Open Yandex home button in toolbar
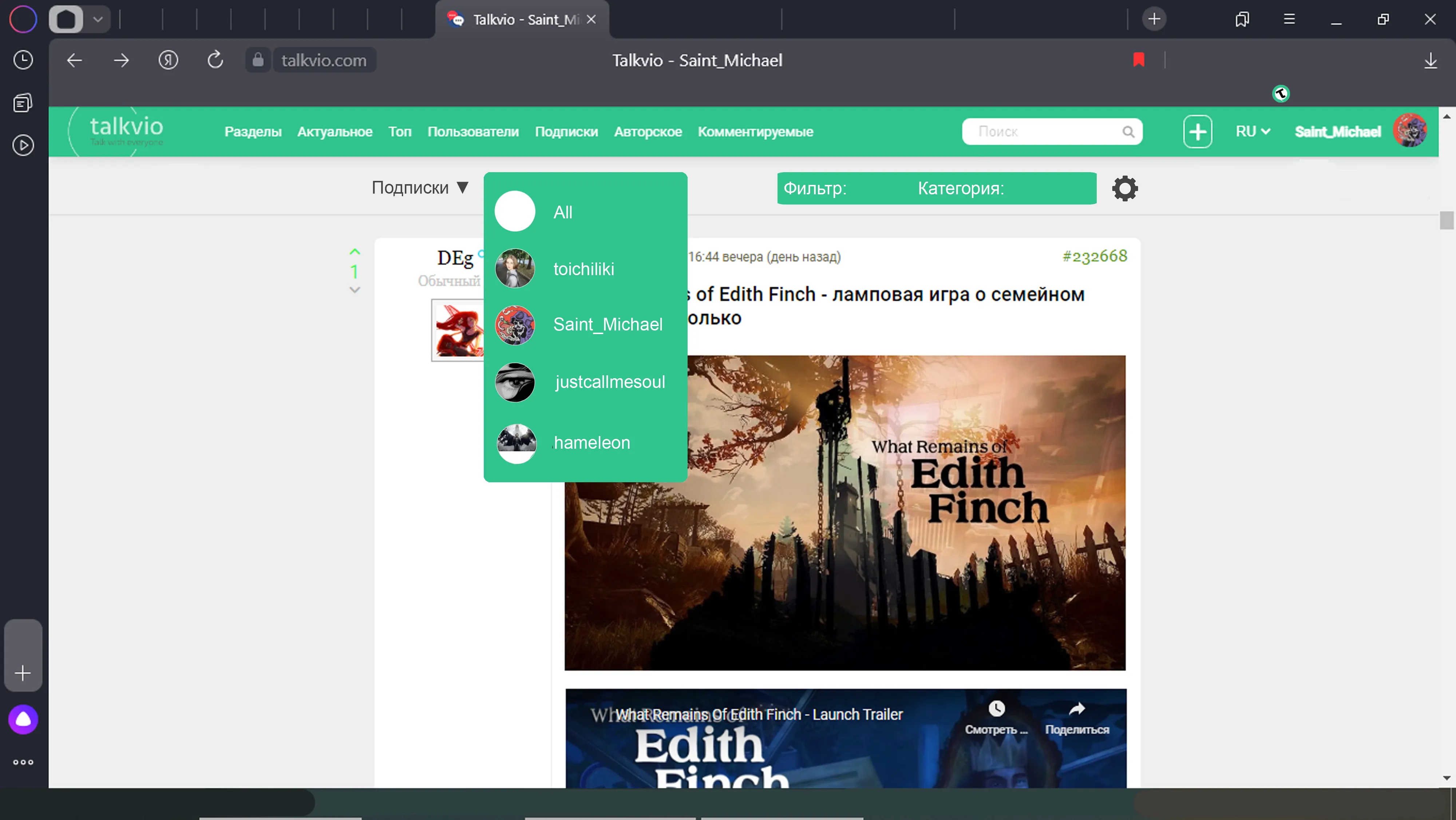 pyautogui.click(x=169, y=60)
